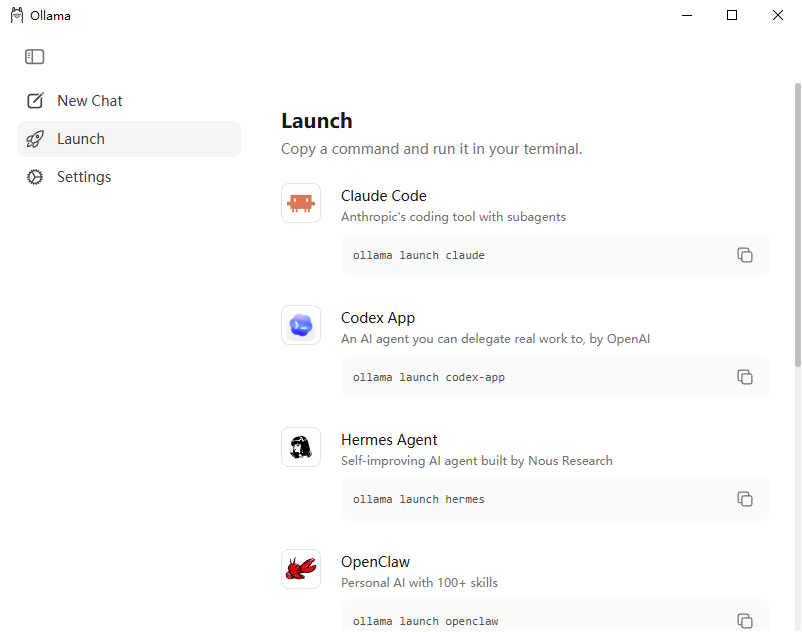Click the New Chat compose icon
The image size is (802, 632).
point(35,101)
